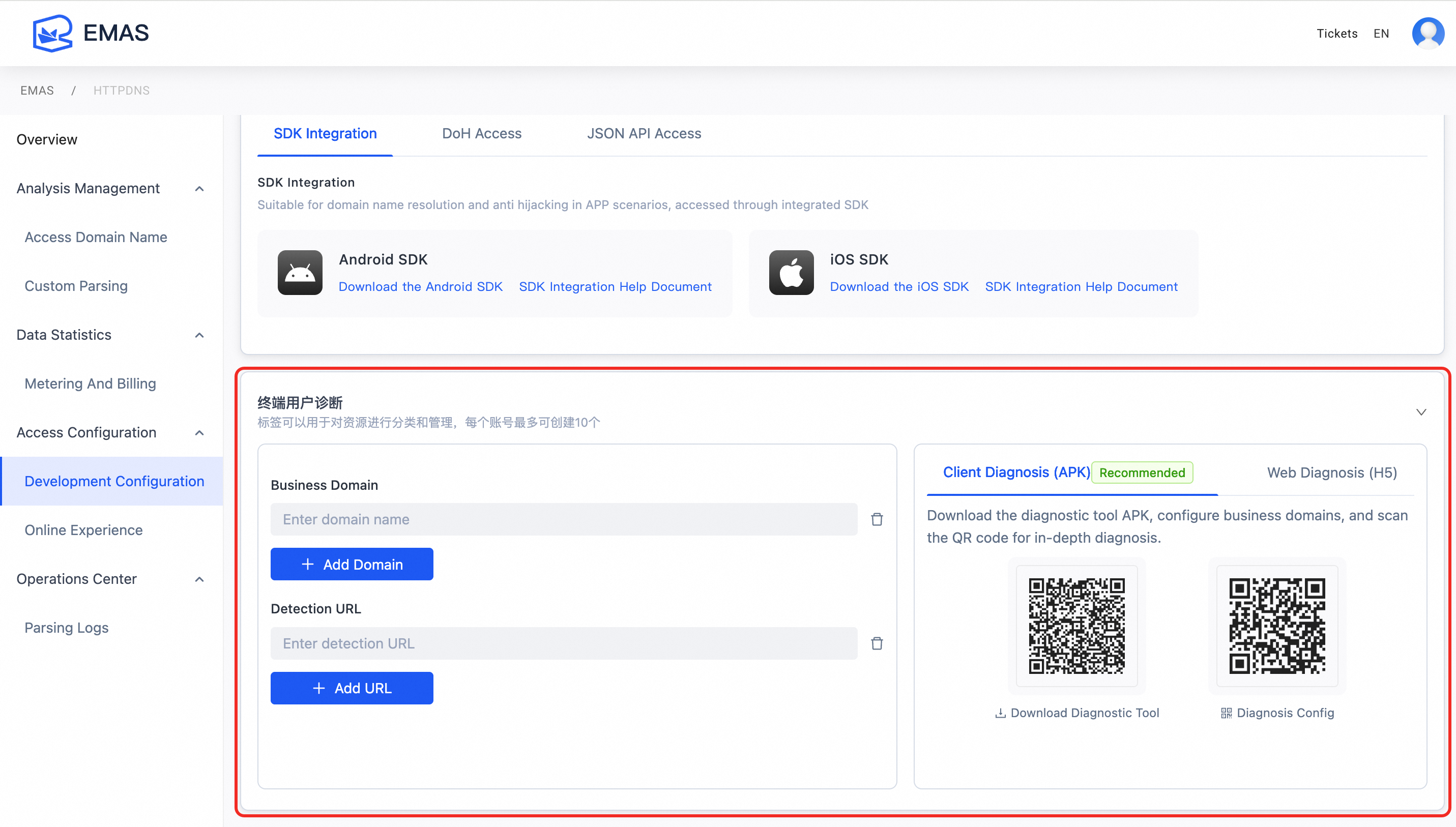Click the HTTPDNS breadcrumb

[122, 91]
